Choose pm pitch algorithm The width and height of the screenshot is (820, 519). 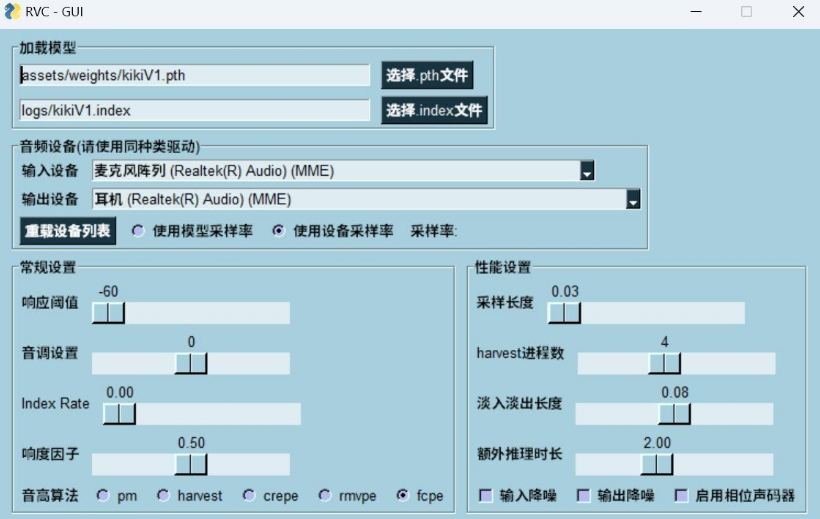[x=103, y=495]
